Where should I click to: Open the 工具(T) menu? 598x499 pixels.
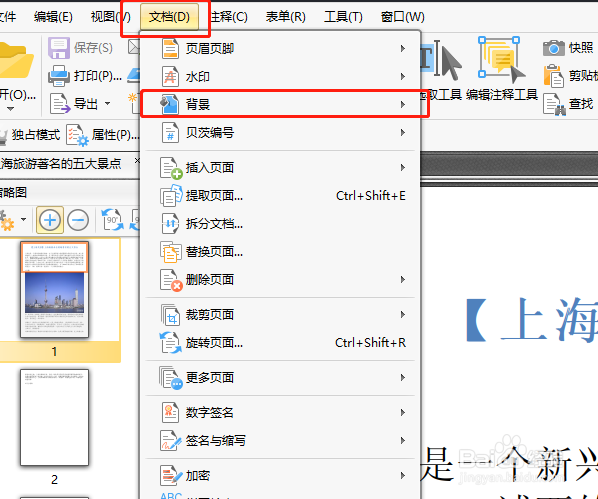(x=343, y=17)
